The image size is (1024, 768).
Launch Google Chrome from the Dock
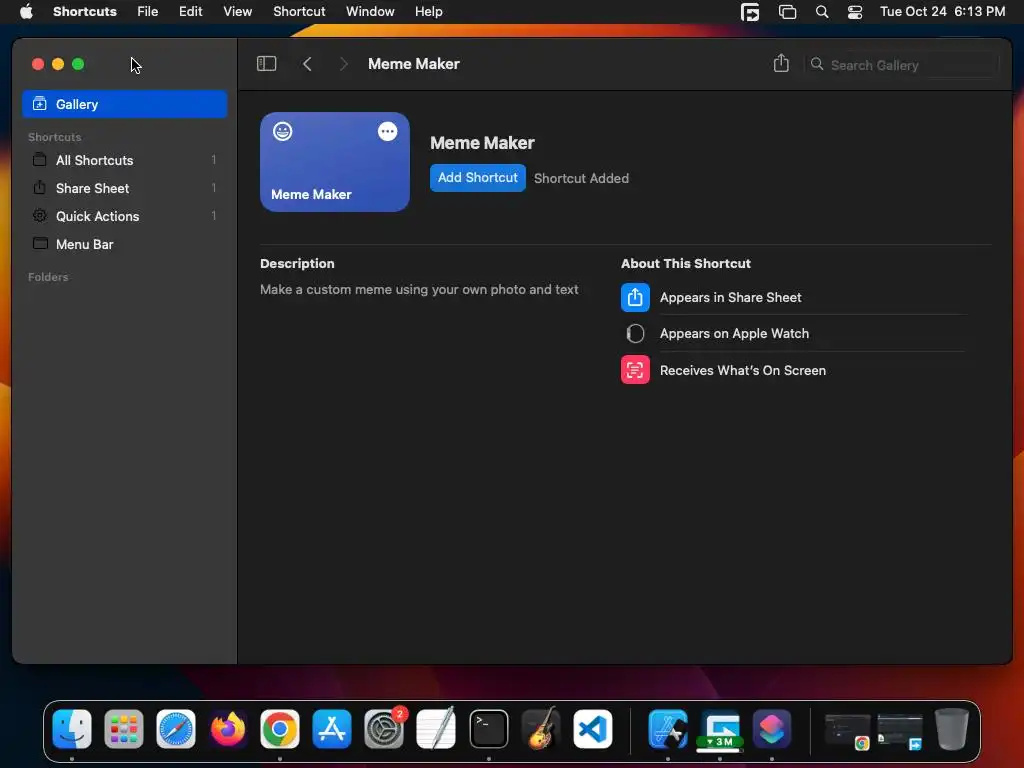point(280,729)
